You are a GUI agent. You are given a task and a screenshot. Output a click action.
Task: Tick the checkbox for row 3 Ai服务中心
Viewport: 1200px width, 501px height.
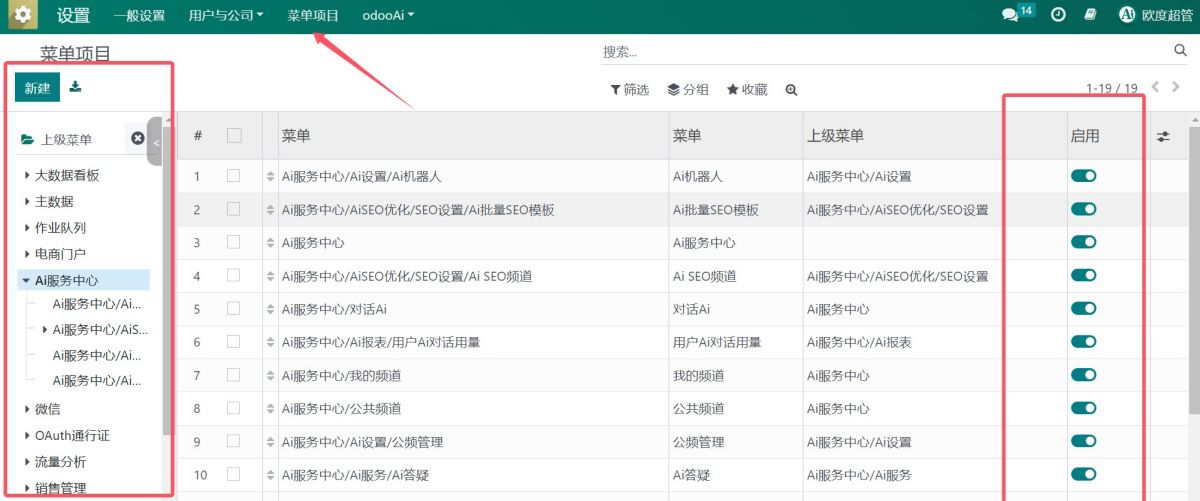click(x=234, y=242)
